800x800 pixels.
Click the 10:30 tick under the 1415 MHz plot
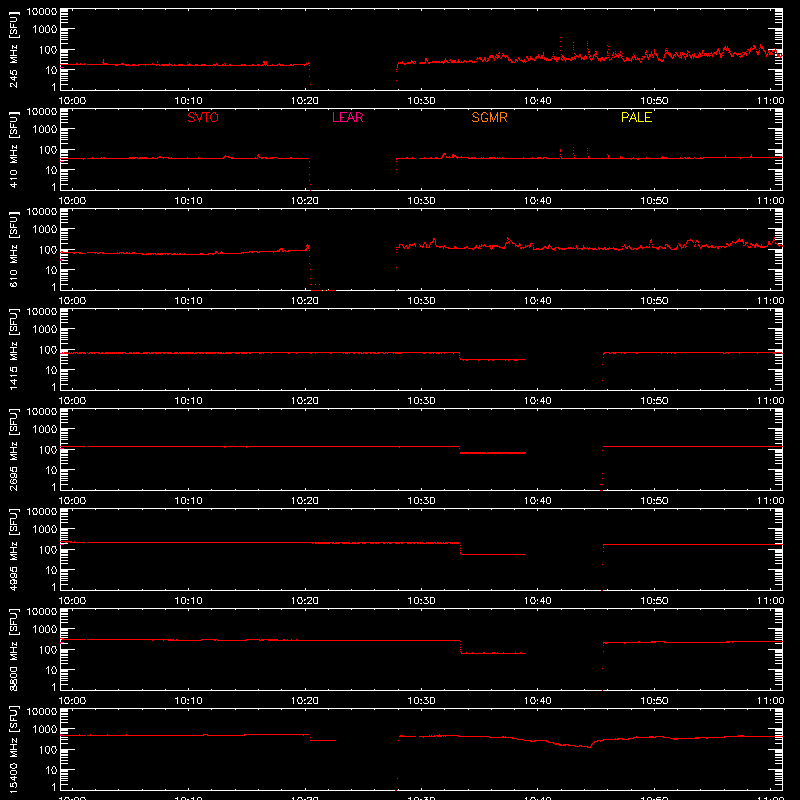[x=421, y=401]
